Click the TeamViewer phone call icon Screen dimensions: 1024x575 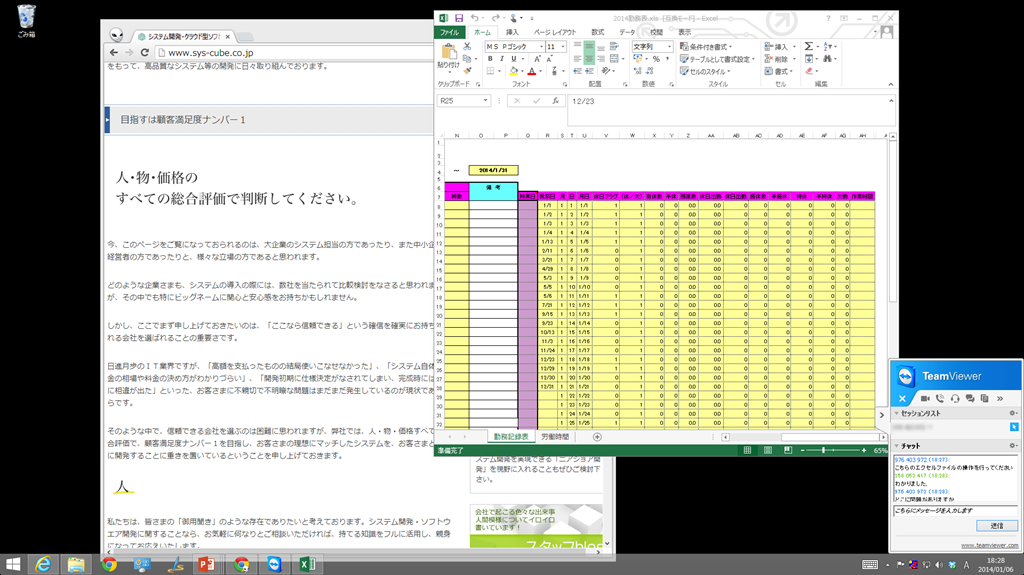click(x=940, y=399)
